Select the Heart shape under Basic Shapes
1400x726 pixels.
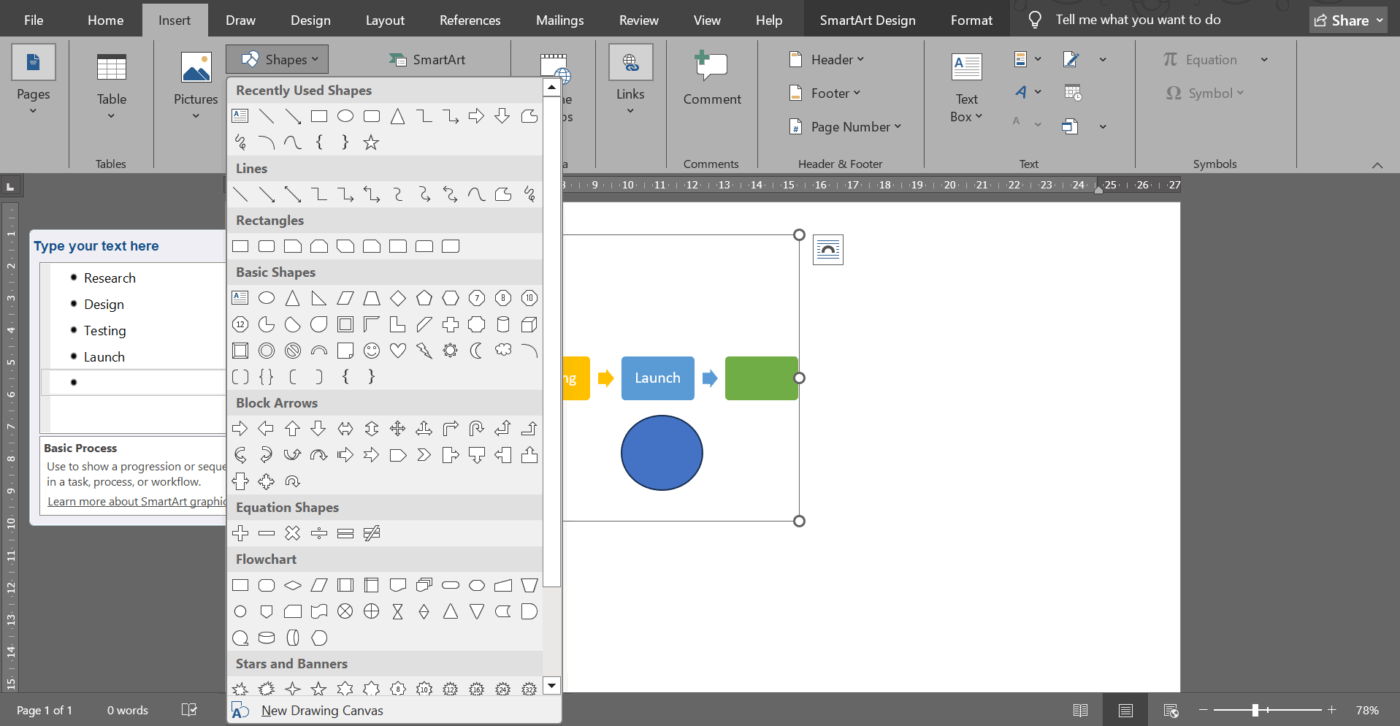point(397,350)
